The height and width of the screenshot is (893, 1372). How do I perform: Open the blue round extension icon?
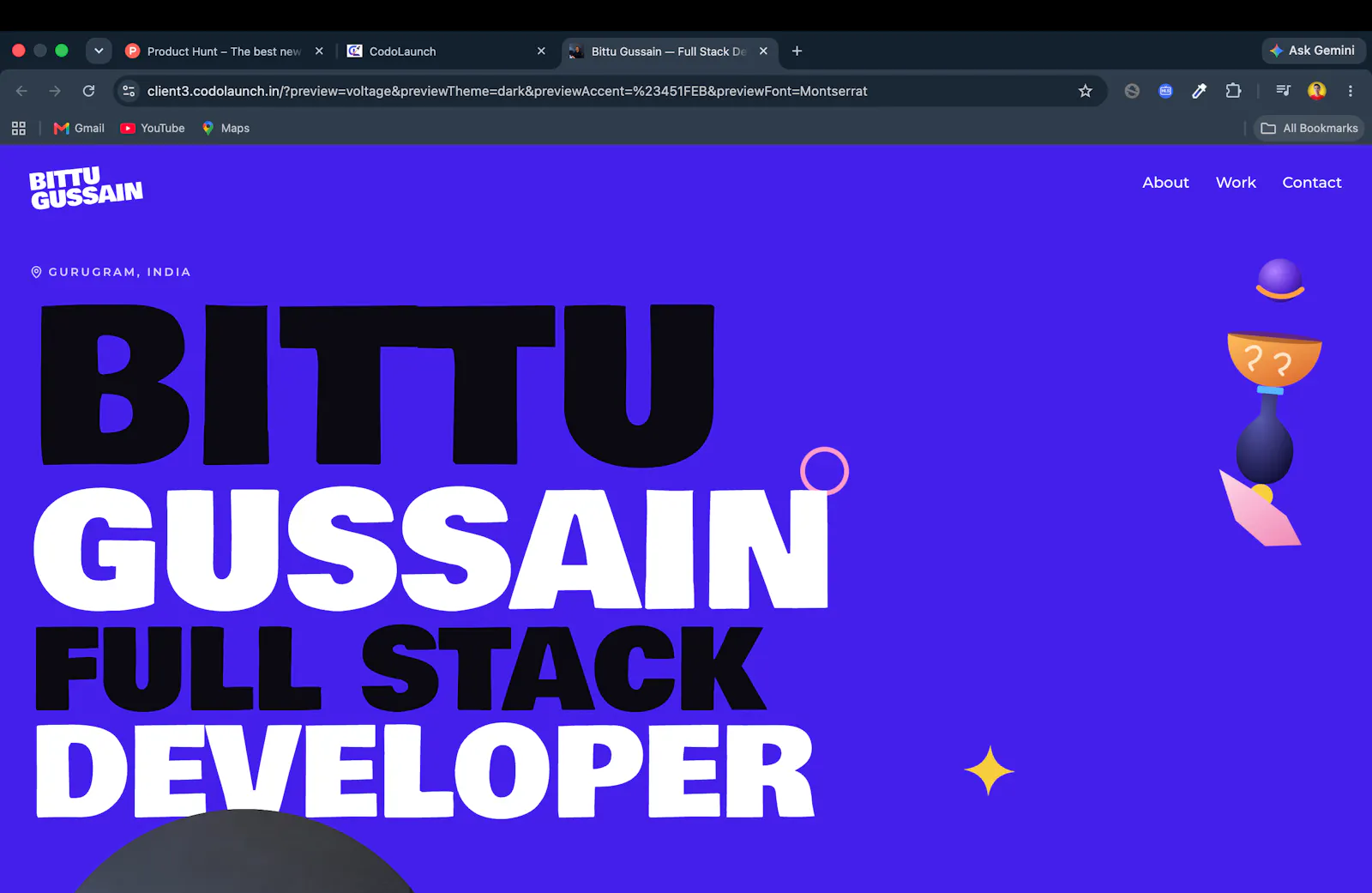1165,91
